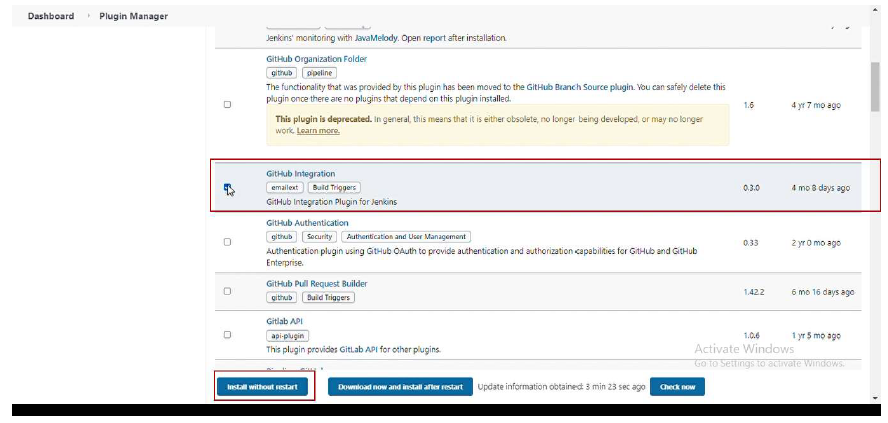Viewport: 888px width, 423px height.
Task: Click the emailext tag
Action: [285, 187]
